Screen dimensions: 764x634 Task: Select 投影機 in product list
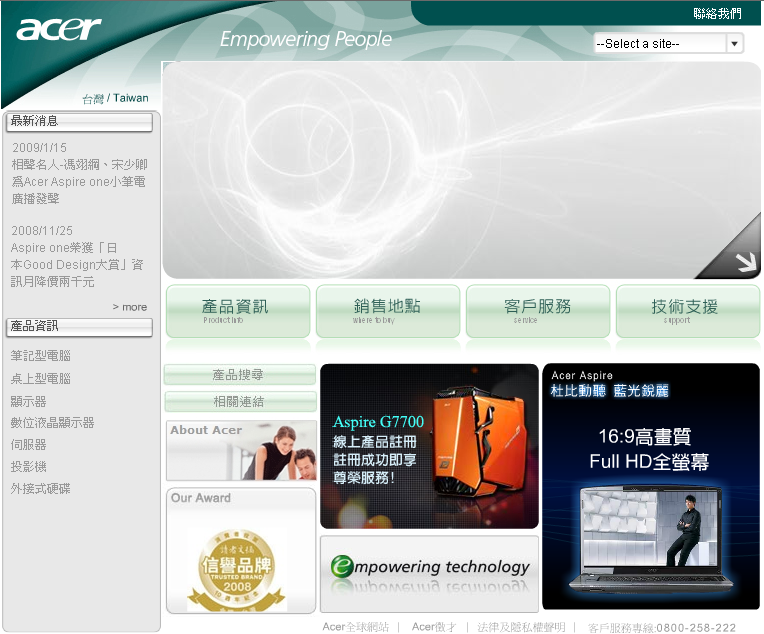[x=28, y=466]
